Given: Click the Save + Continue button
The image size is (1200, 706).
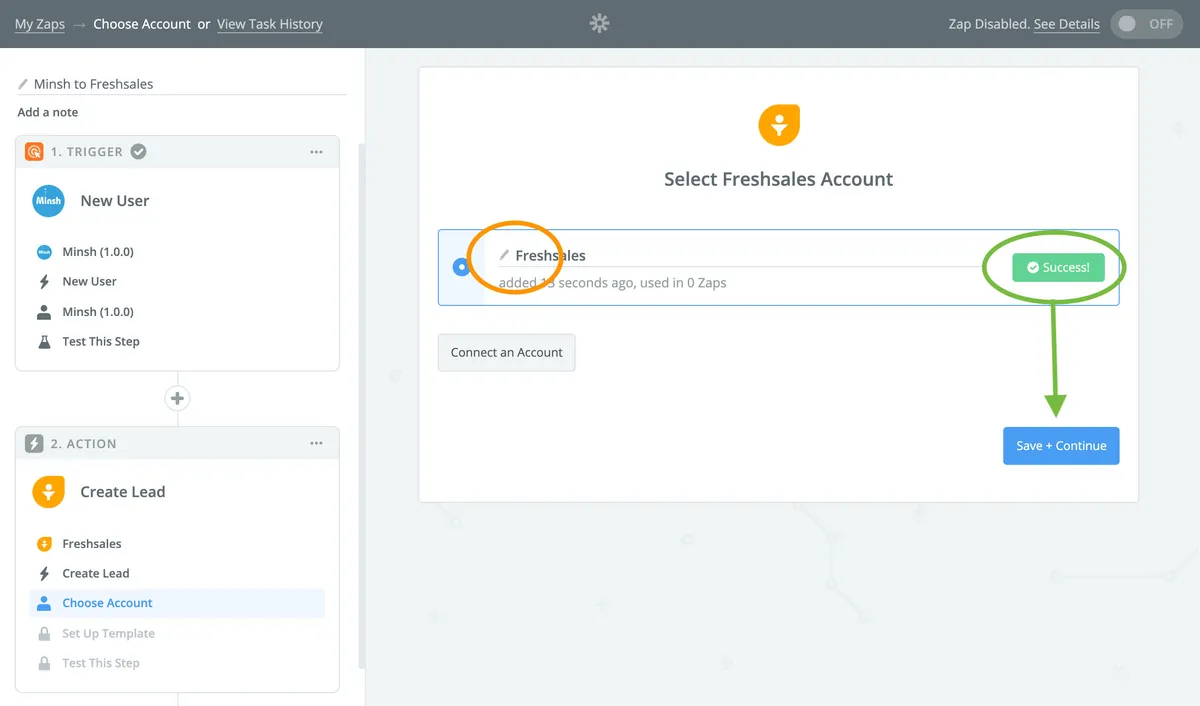Looking at the screenshot, I should pos(1061,446).
